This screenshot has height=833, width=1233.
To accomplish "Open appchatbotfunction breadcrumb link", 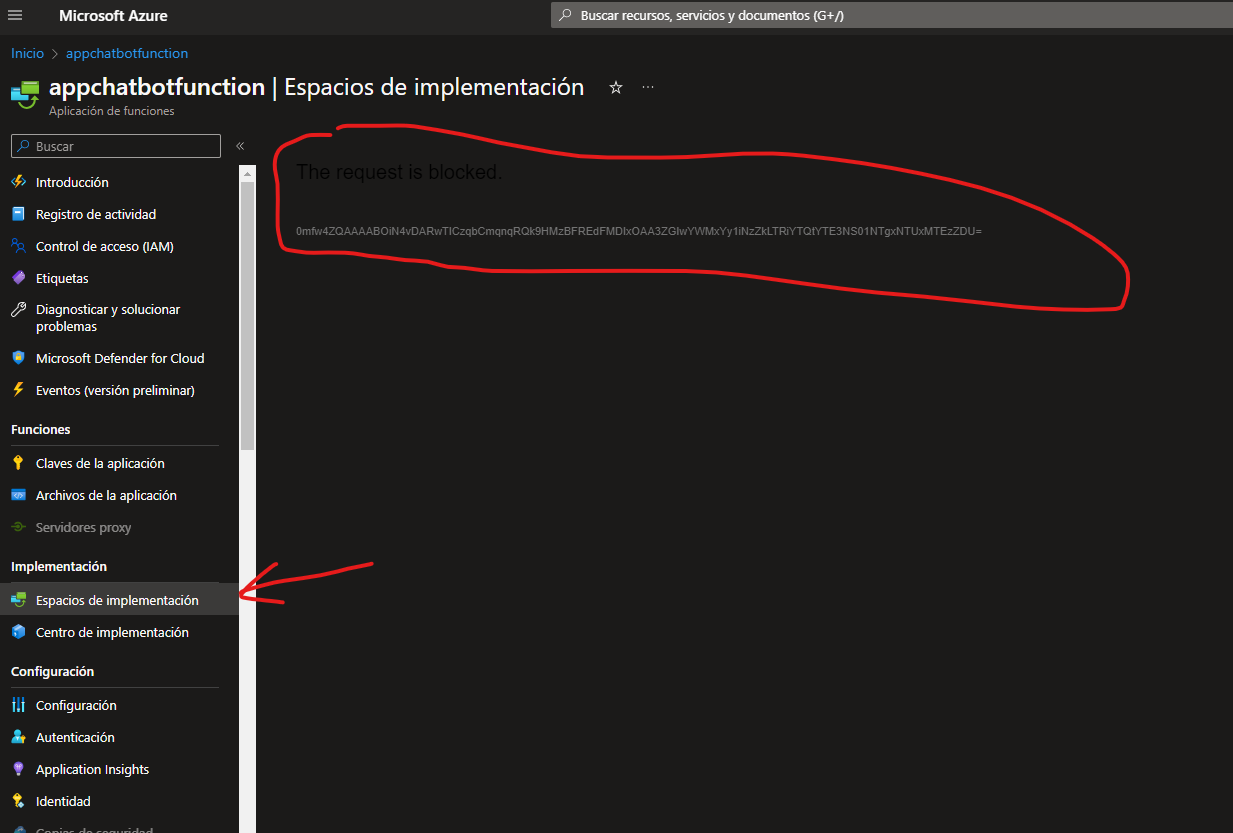I will tap(127, 53).
